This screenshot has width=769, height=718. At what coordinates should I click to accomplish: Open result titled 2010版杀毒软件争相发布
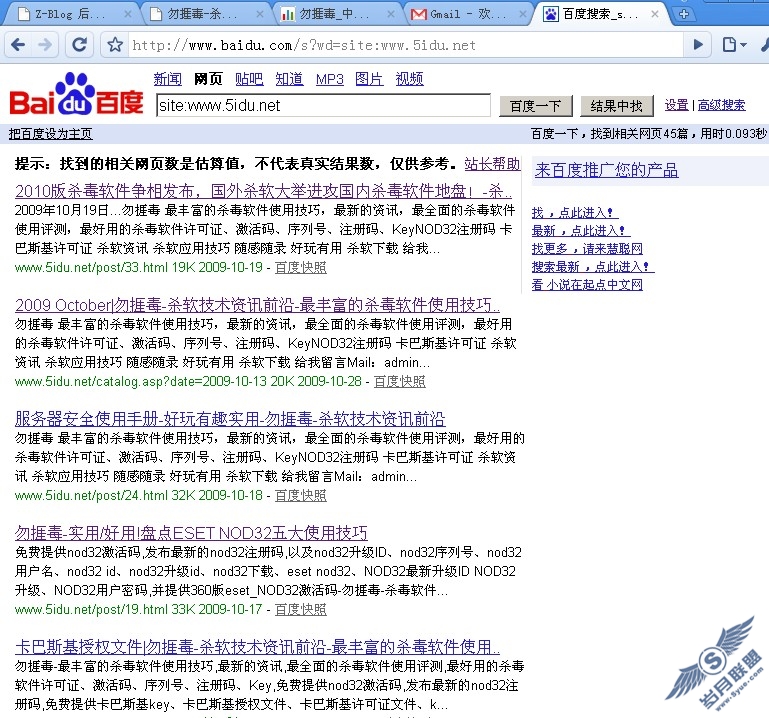pos(263,191)
